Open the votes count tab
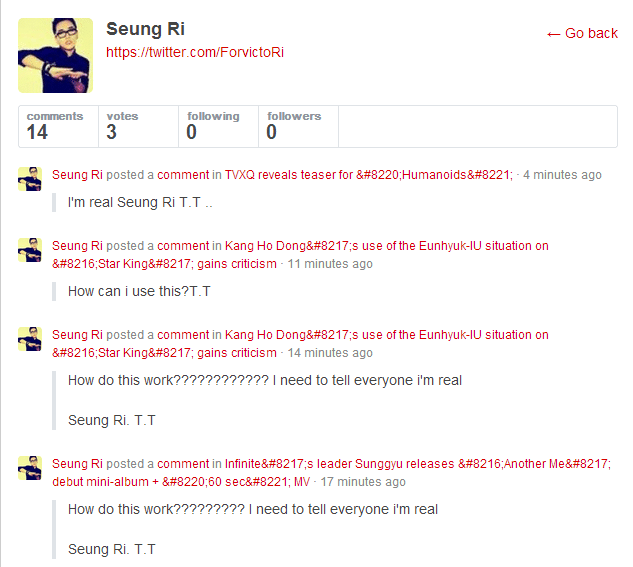633x567 pixels. click(138, 126)
